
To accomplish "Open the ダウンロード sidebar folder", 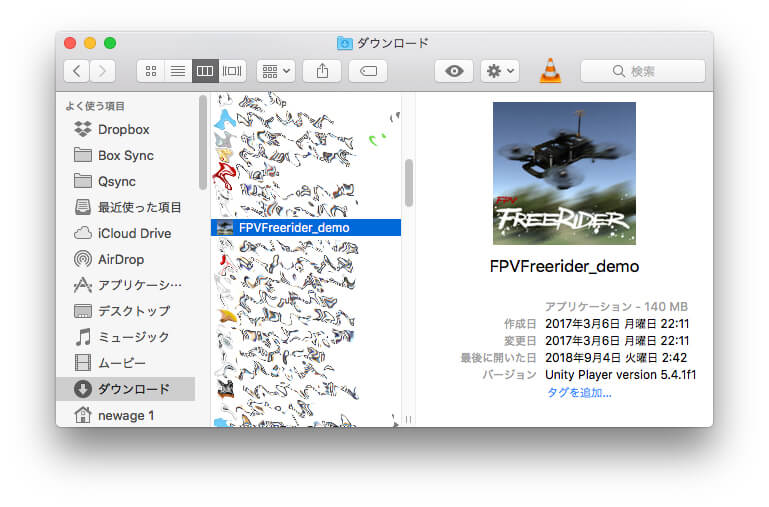I will coord(133,389).
